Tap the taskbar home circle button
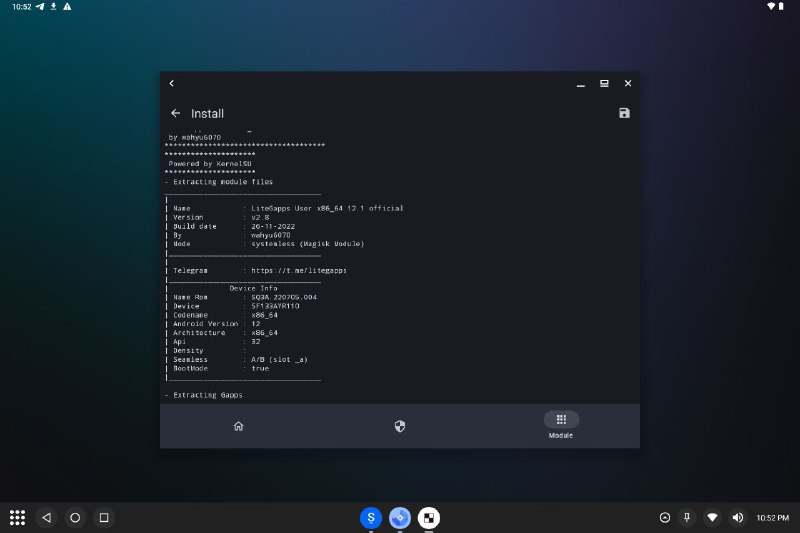800x533 pixels. (x=75, y=518)
